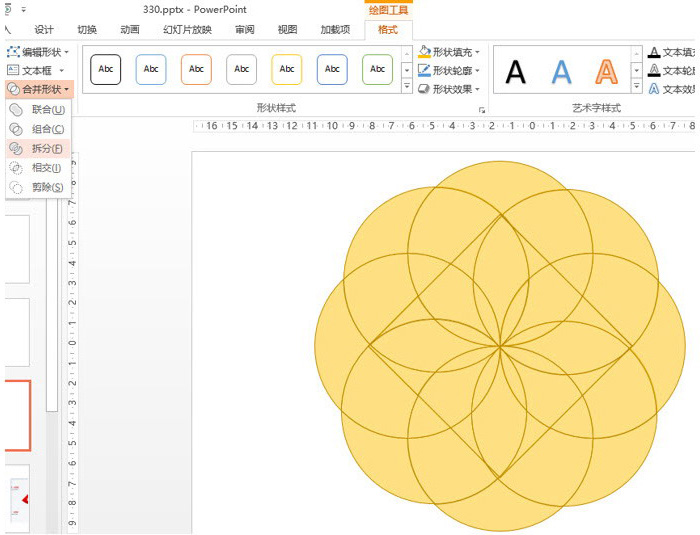Viewport: 700px width, 535px height.
Task: Switch to the Design (设计) tab
Action: tap(44, 30)
